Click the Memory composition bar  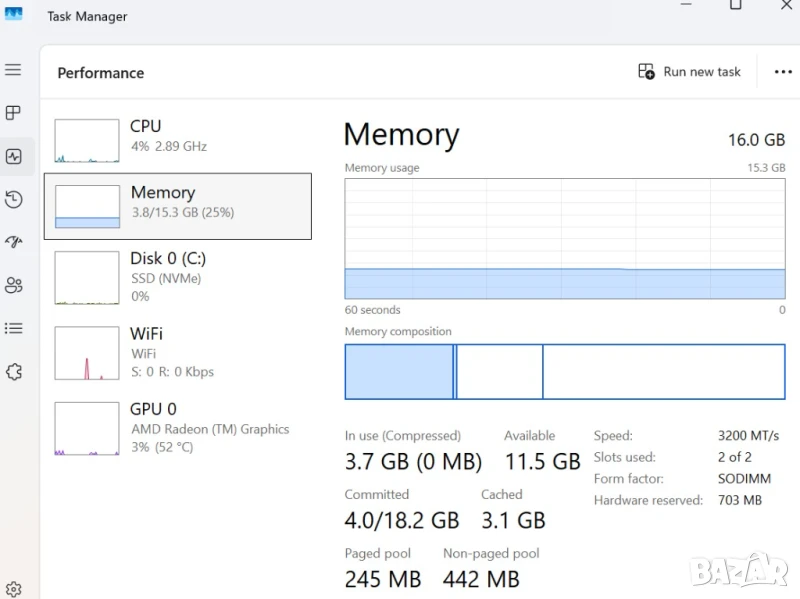click(x=564, y=372)
